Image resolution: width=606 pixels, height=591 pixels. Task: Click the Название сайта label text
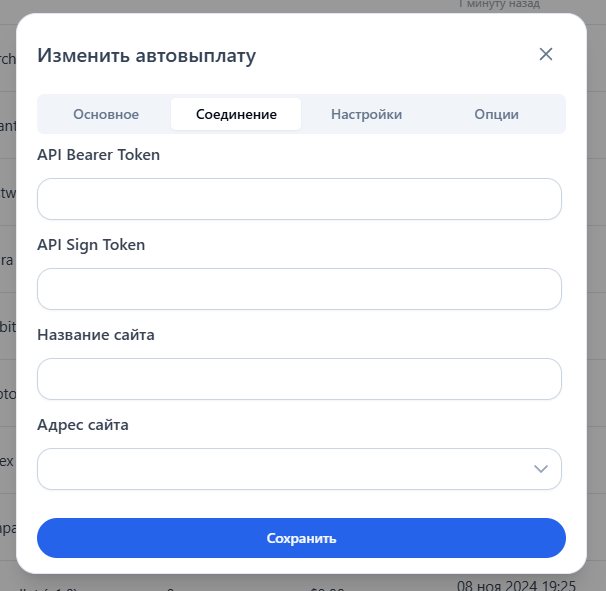(96, 335)
